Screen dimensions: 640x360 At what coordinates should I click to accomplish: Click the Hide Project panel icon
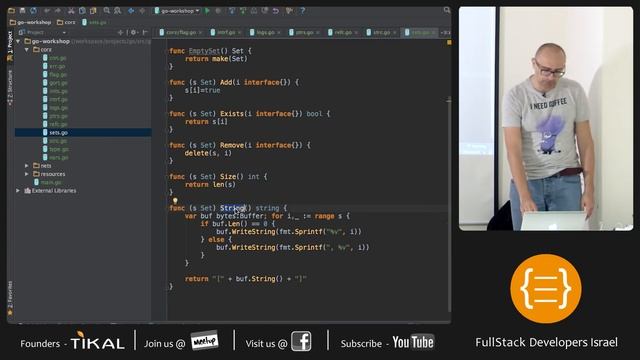[x=145, y=32]
